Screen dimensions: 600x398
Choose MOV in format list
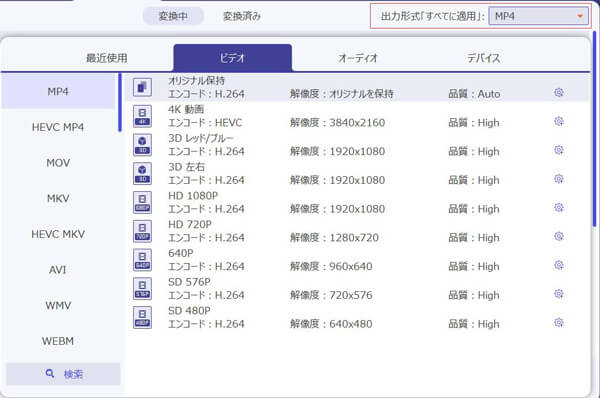58,163
